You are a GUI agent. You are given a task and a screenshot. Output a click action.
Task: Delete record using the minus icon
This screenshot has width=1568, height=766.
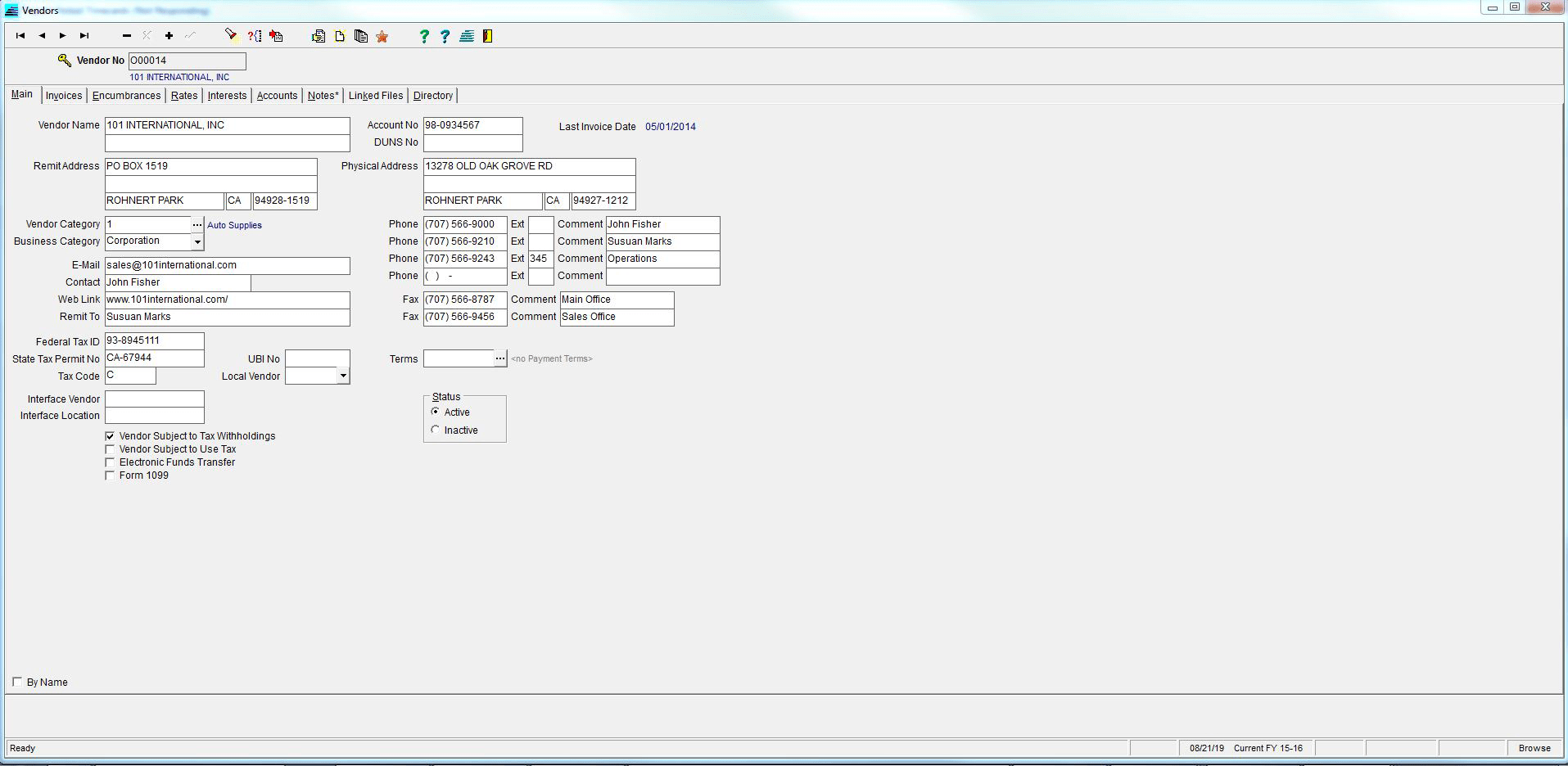click(127, 36)
